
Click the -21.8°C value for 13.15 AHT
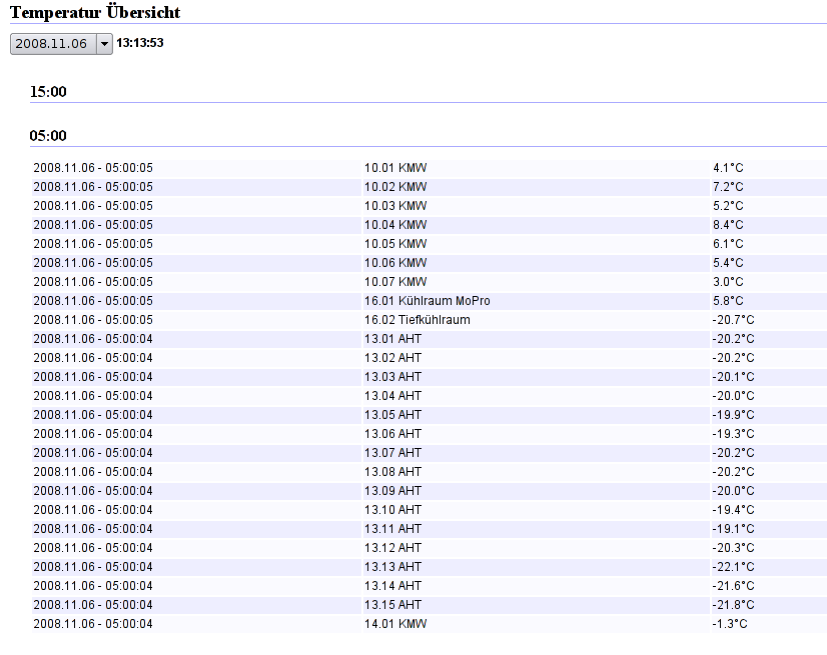(734, 604)
